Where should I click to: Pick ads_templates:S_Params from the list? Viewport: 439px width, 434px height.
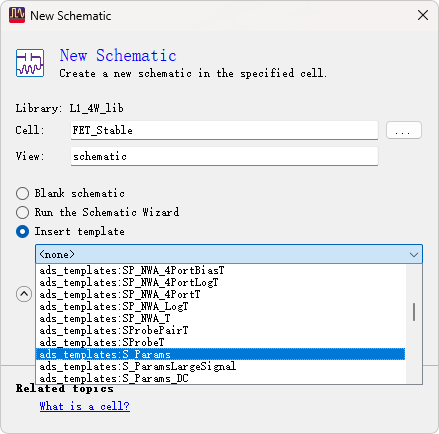click(220, 354)
